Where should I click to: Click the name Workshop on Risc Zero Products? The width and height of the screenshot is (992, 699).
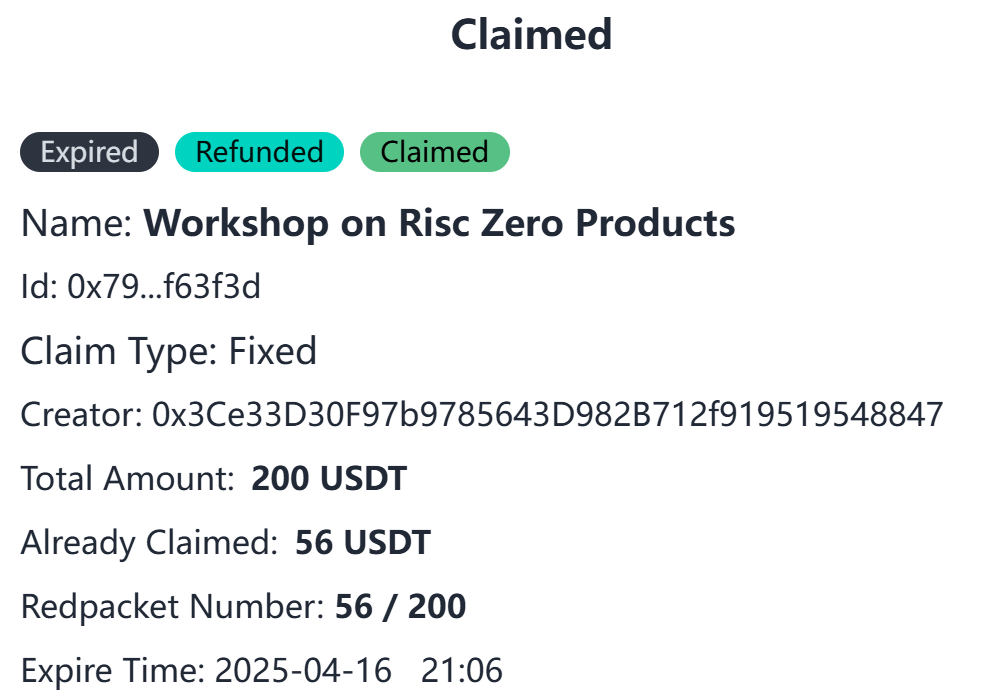(439, 223)
